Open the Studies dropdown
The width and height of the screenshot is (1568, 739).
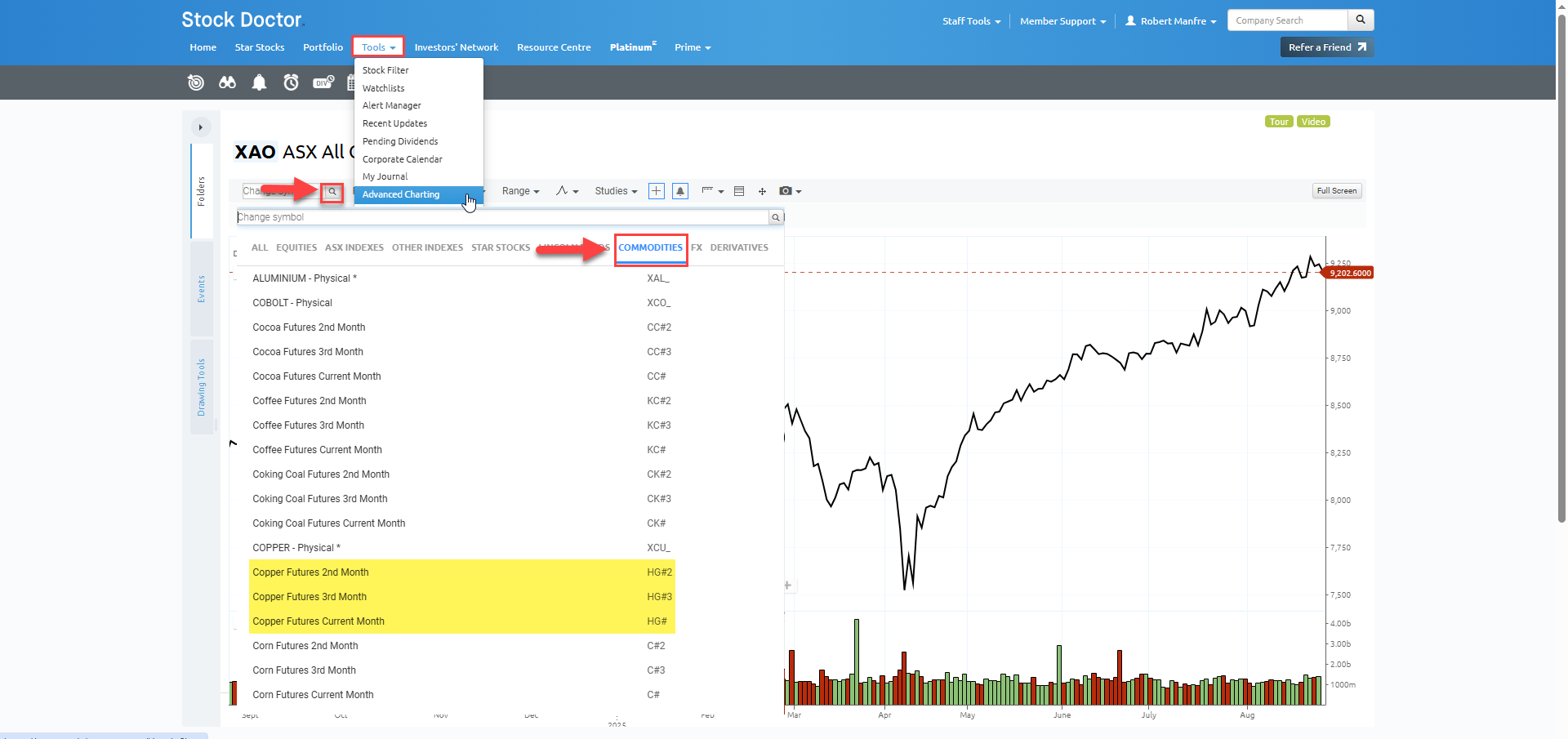[x=616, y=191]
